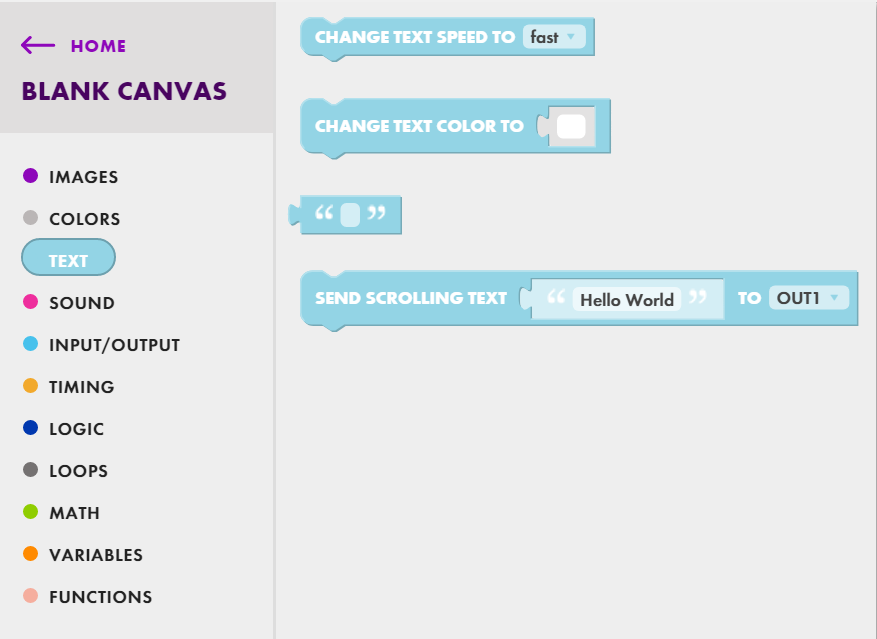Screen dimensions: 877x639
Task: Click the purple back arrow icon
Action: click(x=38, y=45)
